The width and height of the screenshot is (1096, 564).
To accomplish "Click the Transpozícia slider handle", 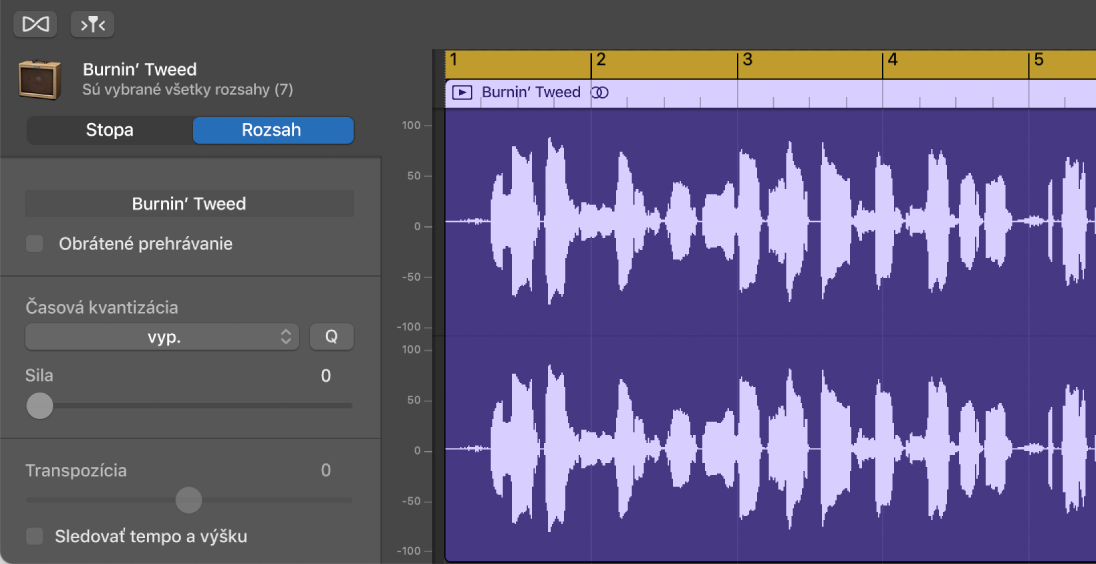I will click(189, 499).
